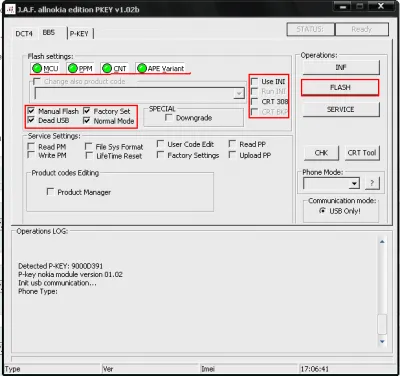The height and width of the screenshot is (376, 400).
Task: Switch to the DCT4 tab
Action: [24, 34]
